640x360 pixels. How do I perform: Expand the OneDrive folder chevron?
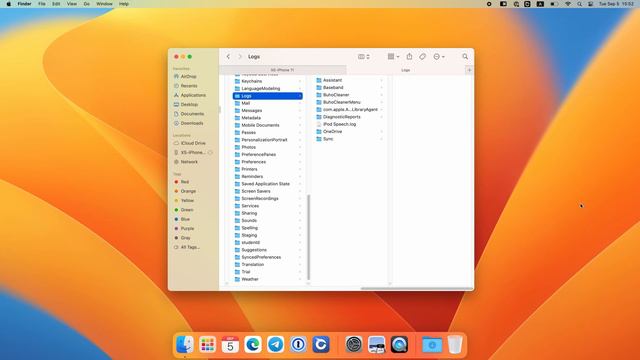pyautogui.click(x=381, y=132)
